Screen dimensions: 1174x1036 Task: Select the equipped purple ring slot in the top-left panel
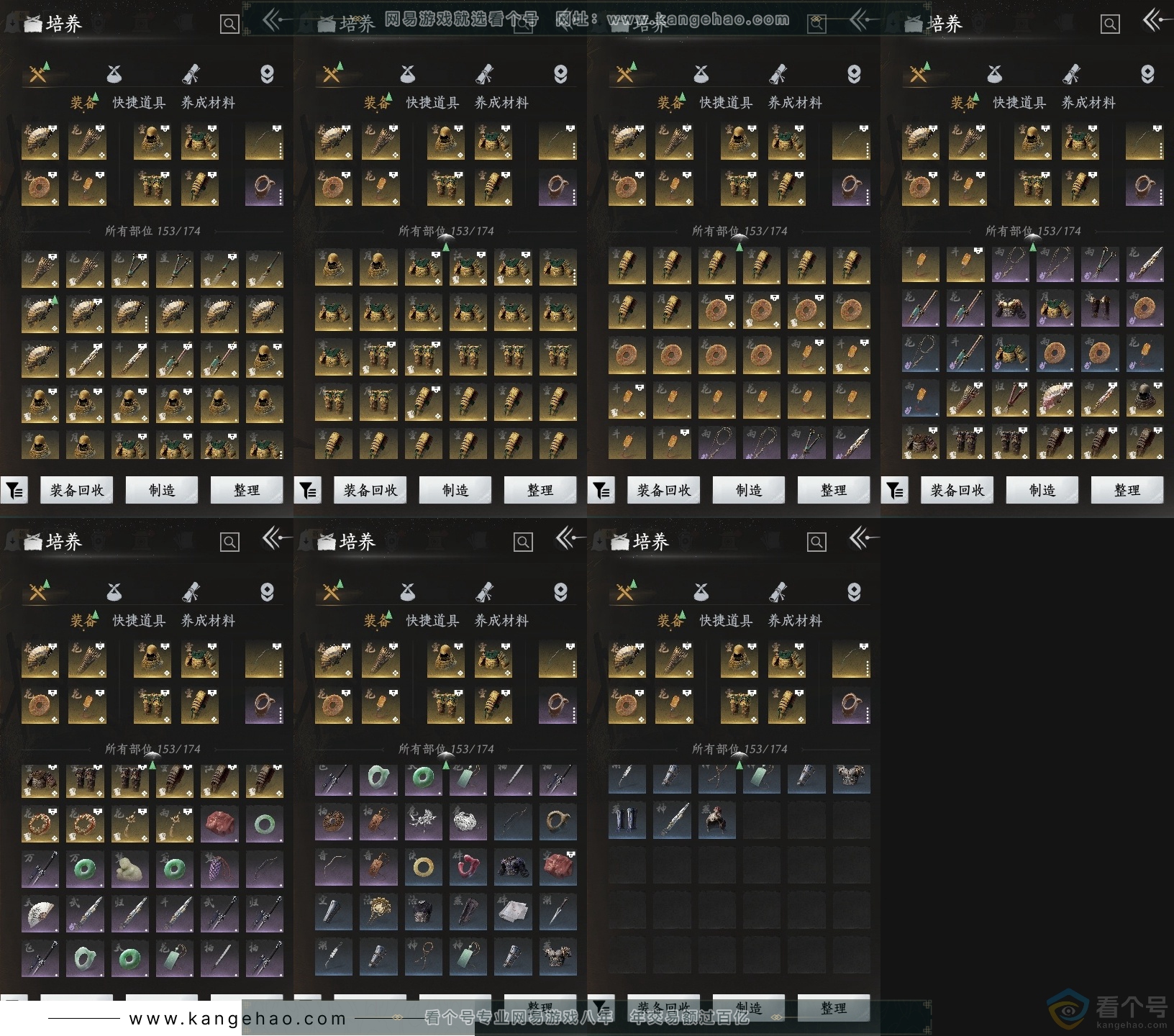[264, 187]
